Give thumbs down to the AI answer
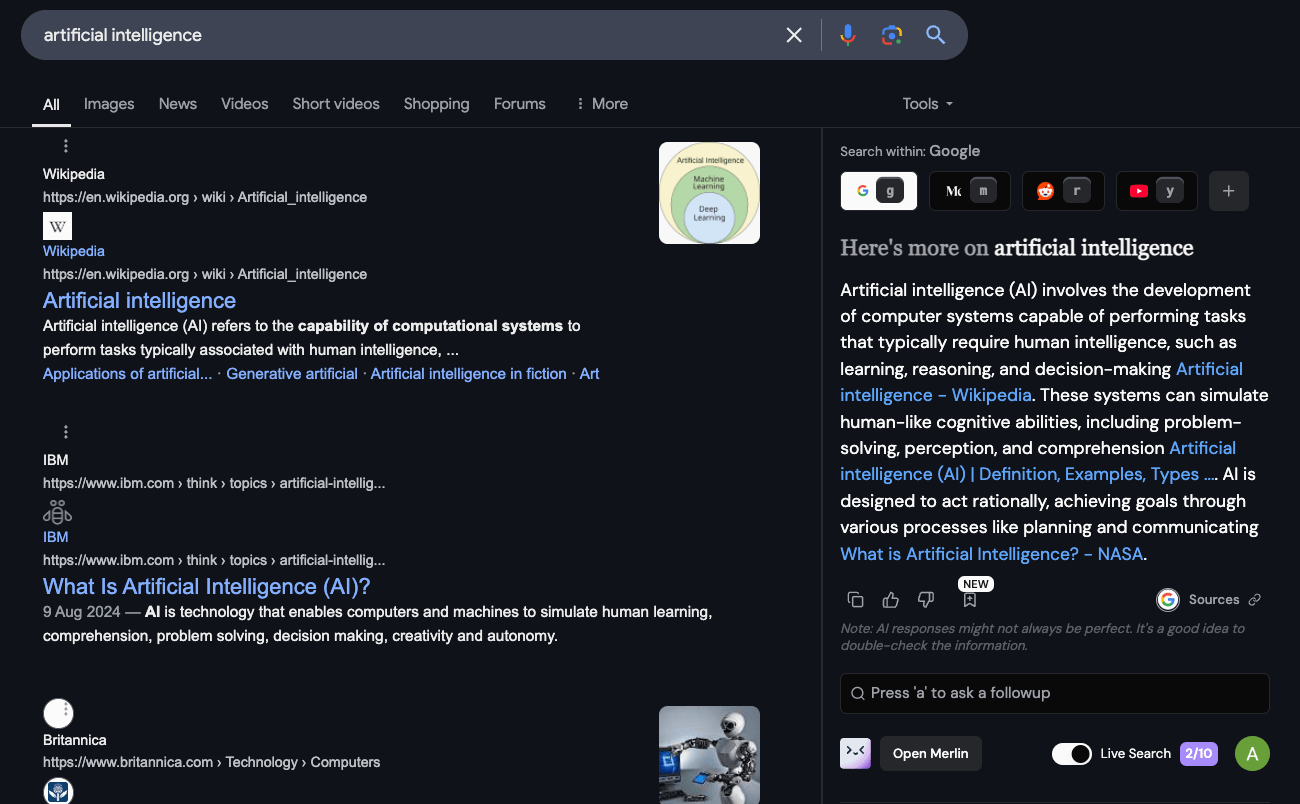The width and height of the screenshot is (1300, 804). [926, 600]
